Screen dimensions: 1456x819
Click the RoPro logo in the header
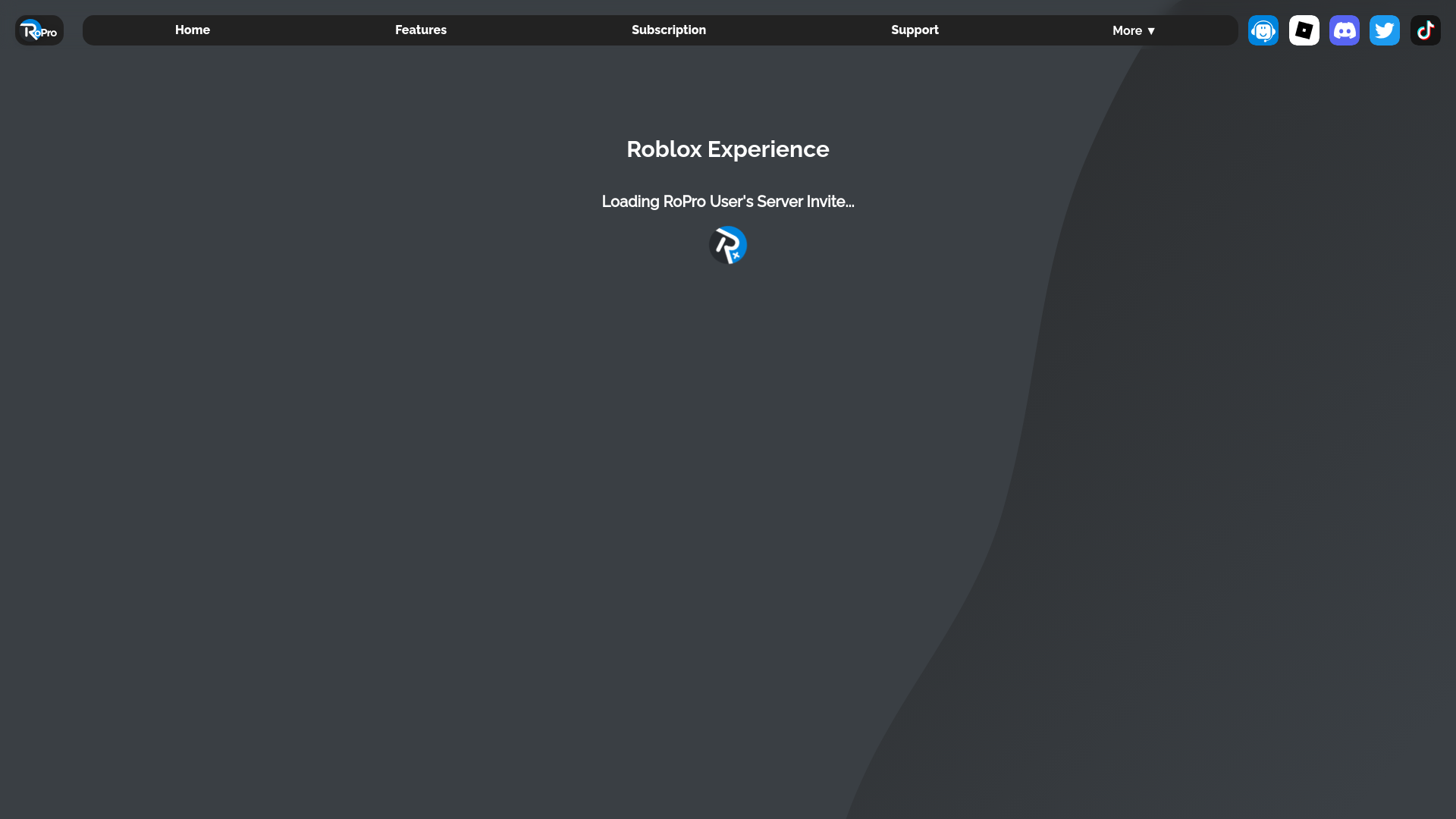click(x=39, y=30)
